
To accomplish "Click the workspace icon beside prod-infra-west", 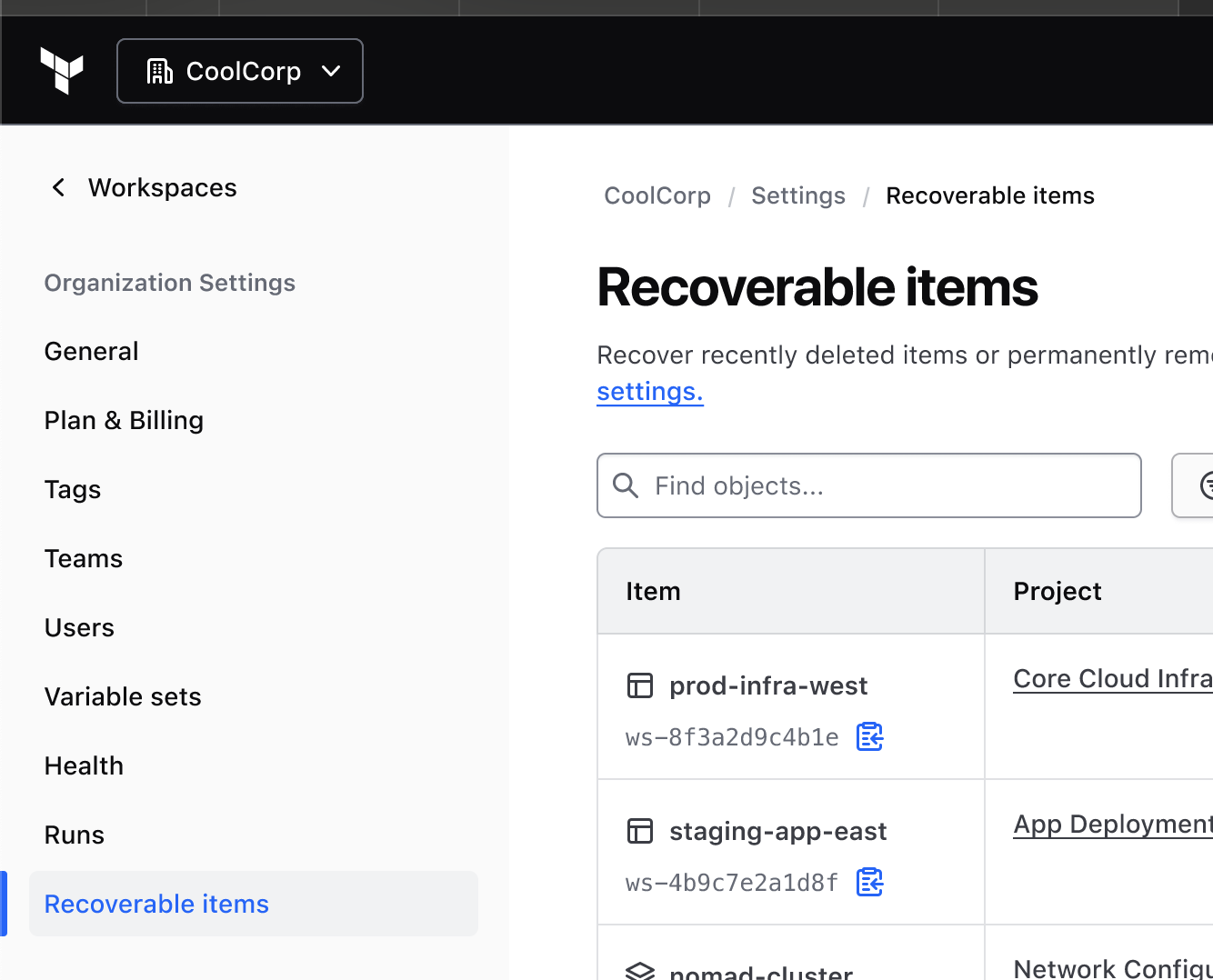I will pyautogui.click(x=640, y=685).
